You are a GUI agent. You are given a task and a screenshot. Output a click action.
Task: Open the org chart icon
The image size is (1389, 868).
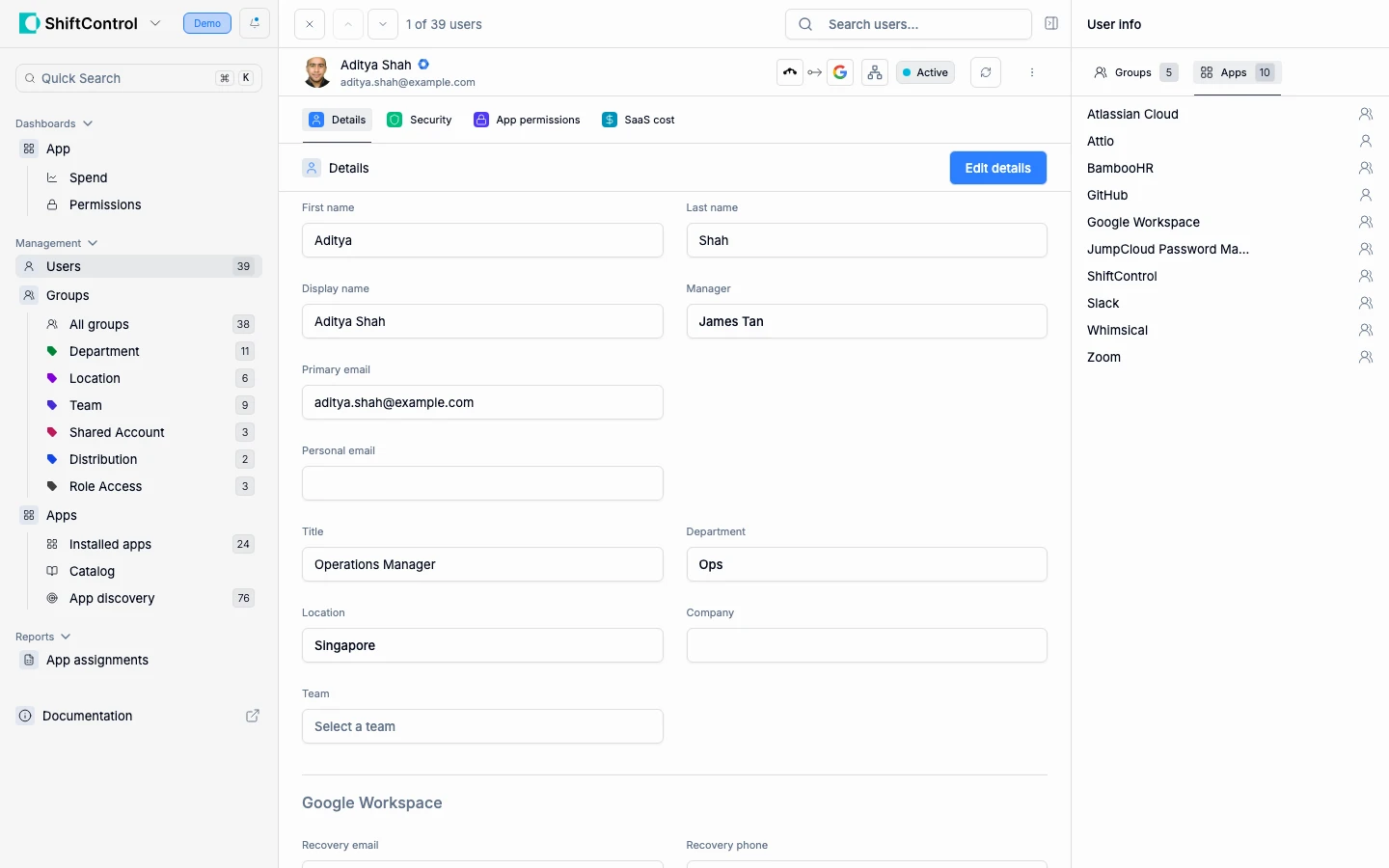(x=875, y=72)
